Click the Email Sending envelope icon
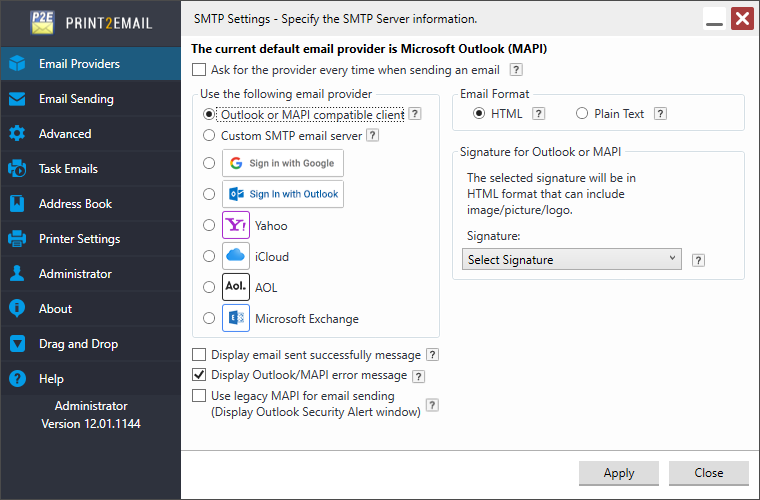The image size is (760, 500). [x=17, y=99]
